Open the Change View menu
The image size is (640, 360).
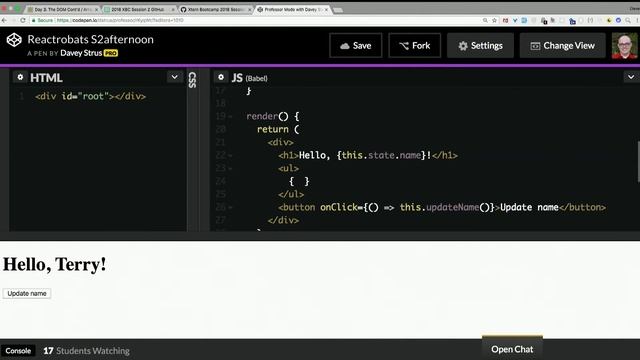562,45
